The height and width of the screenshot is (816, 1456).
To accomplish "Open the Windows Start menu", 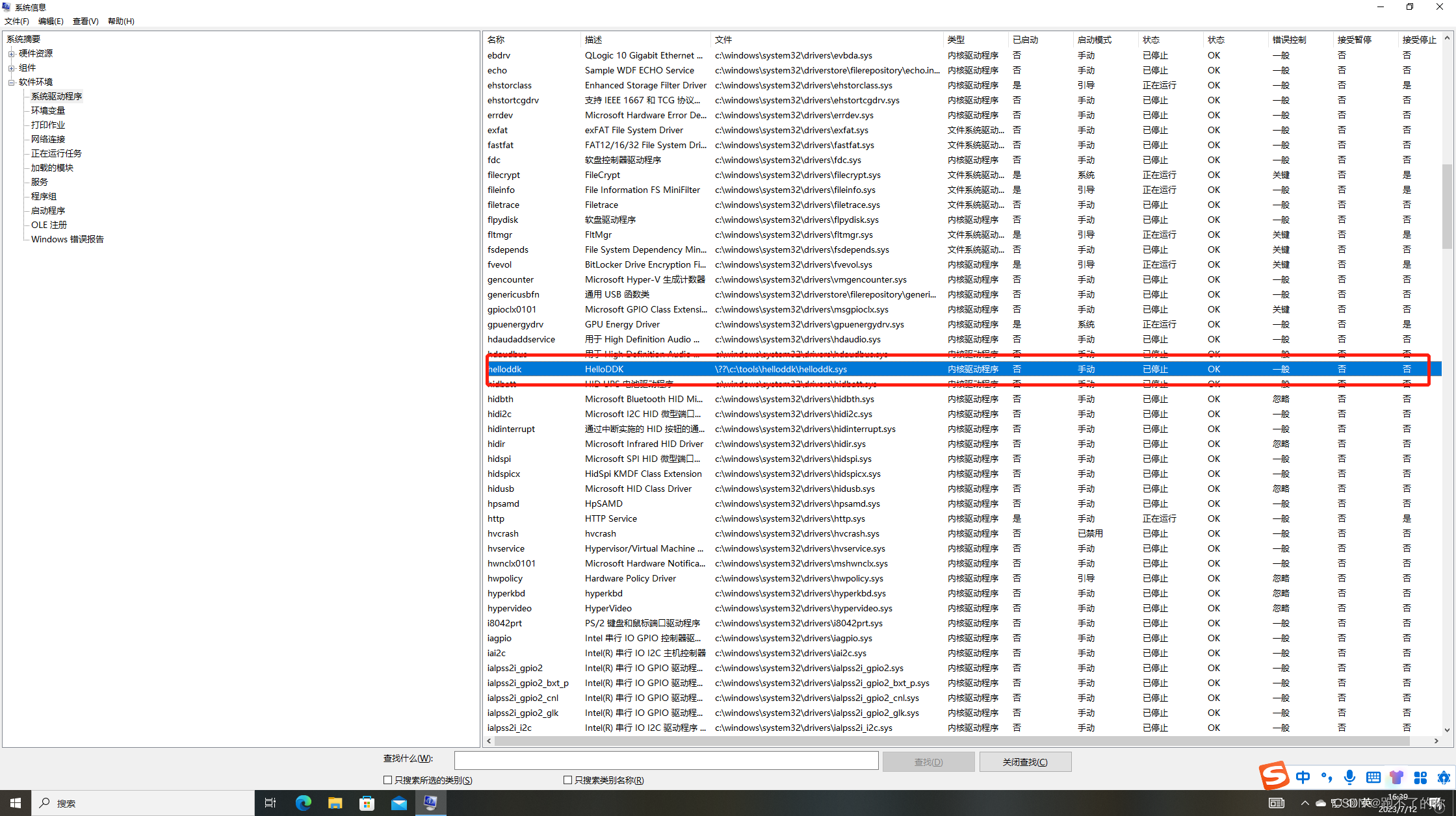I will click(16, 803).
